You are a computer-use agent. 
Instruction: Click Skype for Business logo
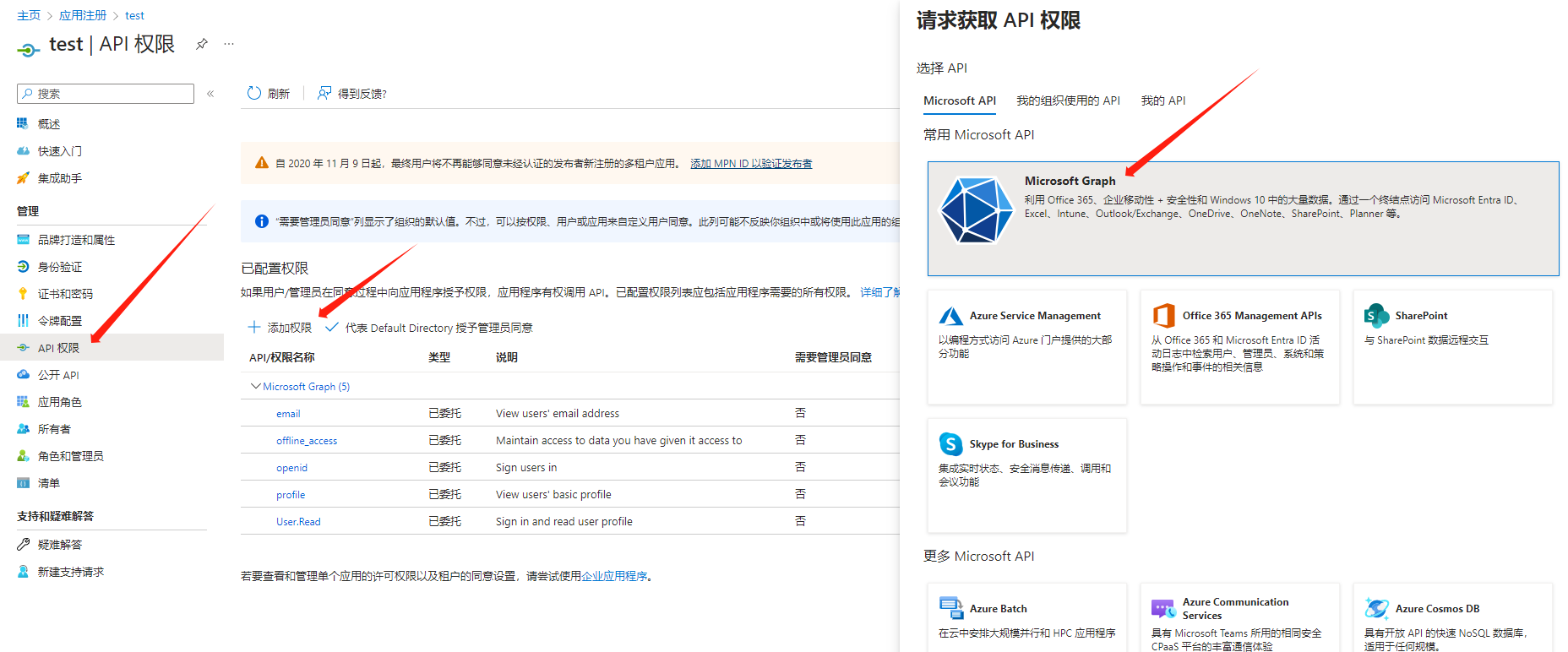click(x=951, y=444)
